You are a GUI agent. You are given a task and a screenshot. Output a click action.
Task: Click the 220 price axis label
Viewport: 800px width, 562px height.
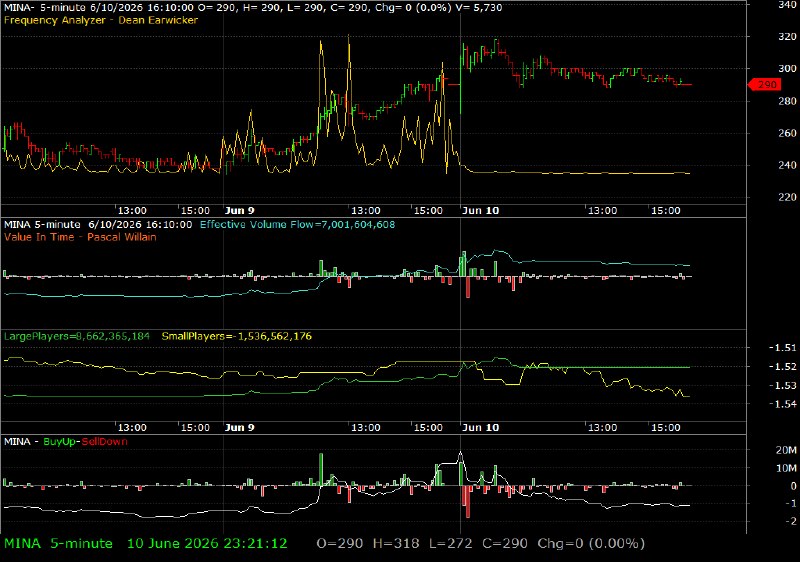[787, 197]
